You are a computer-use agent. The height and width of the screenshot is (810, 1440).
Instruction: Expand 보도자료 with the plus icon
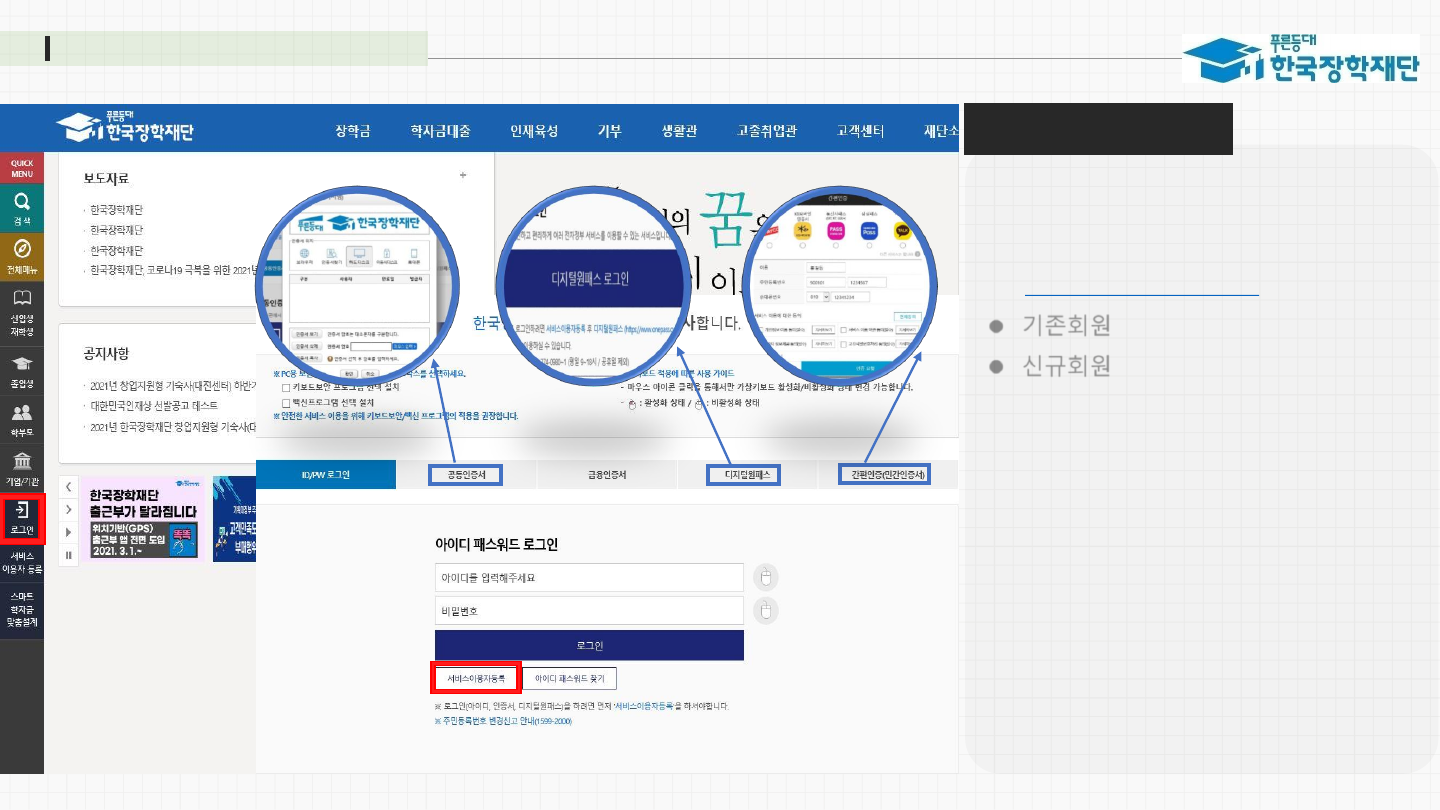(463, 176)
